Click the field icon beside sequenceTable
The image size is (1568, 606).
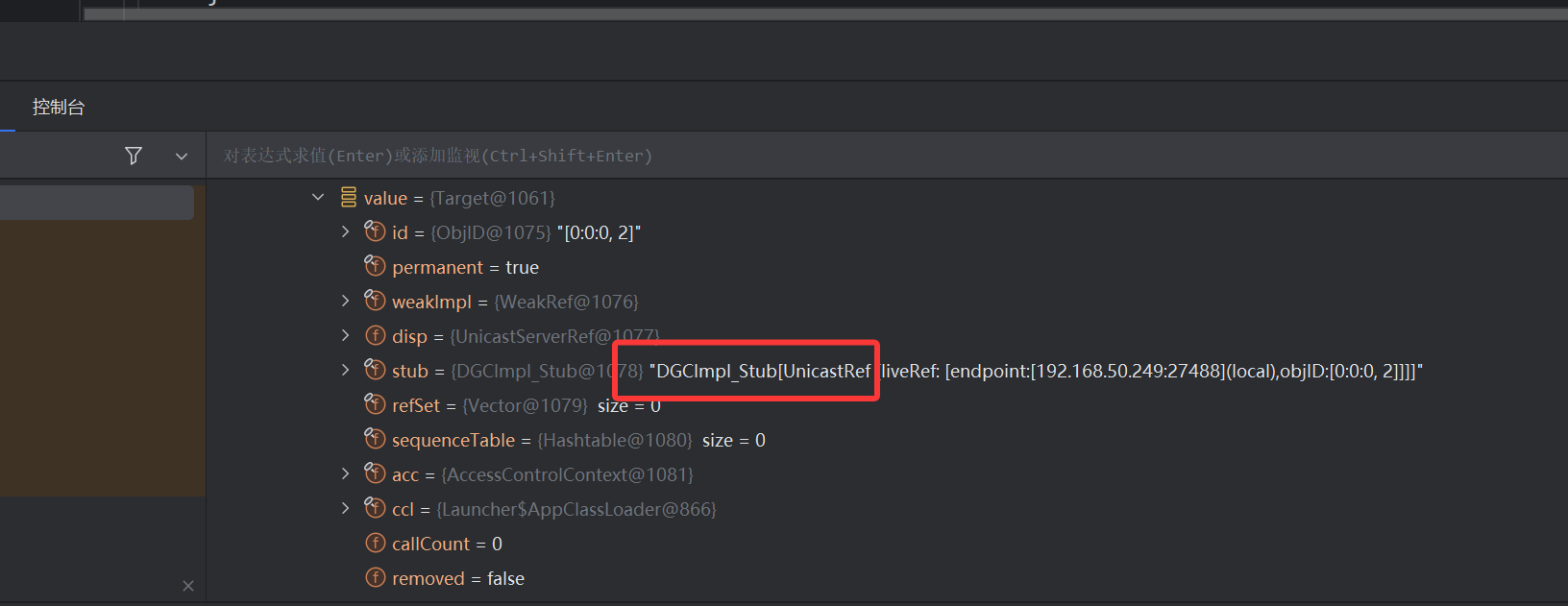(x=375, y=439)
